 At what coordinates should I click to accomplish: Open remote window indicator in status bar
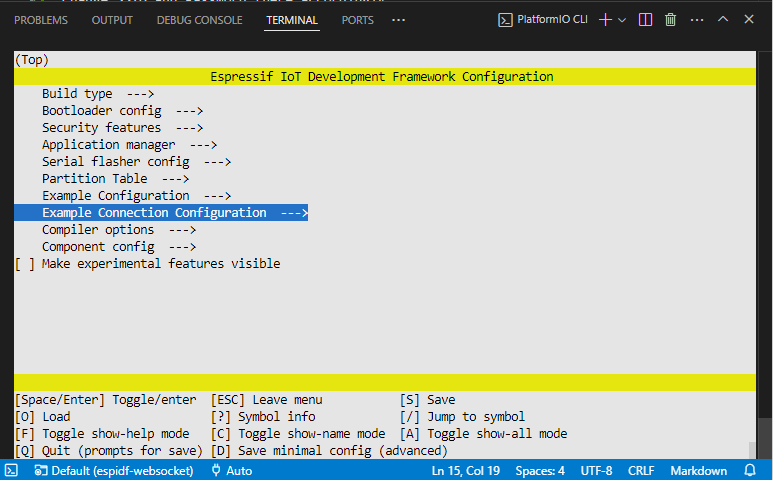pyautogui.click(x=11, y=471)
